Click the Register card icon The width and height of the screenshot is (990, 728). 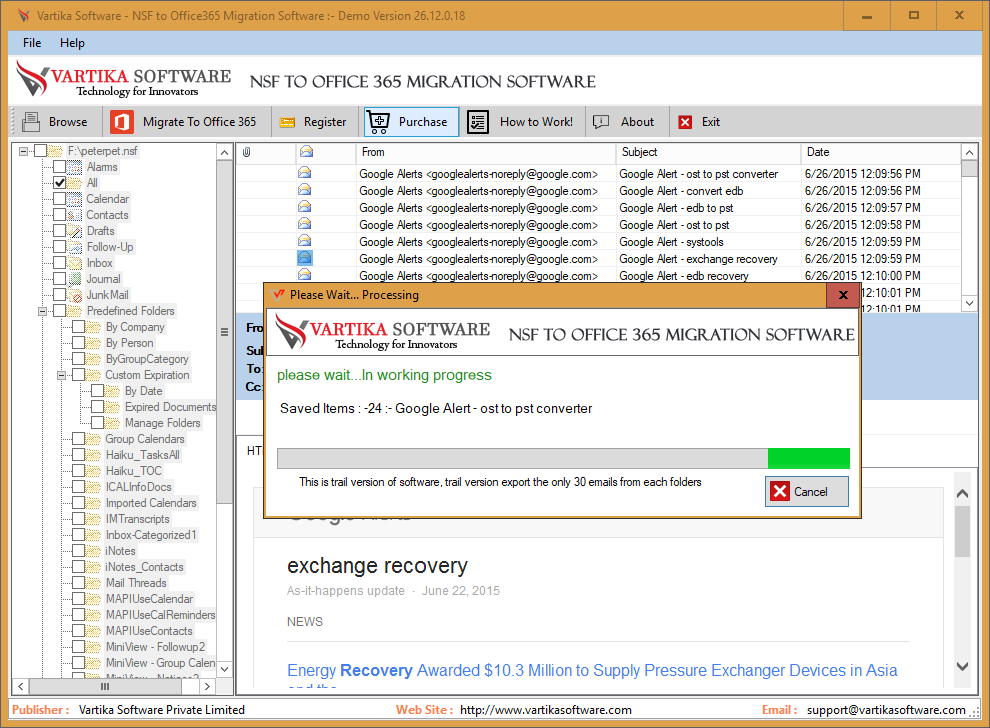[x=287, y=122]
